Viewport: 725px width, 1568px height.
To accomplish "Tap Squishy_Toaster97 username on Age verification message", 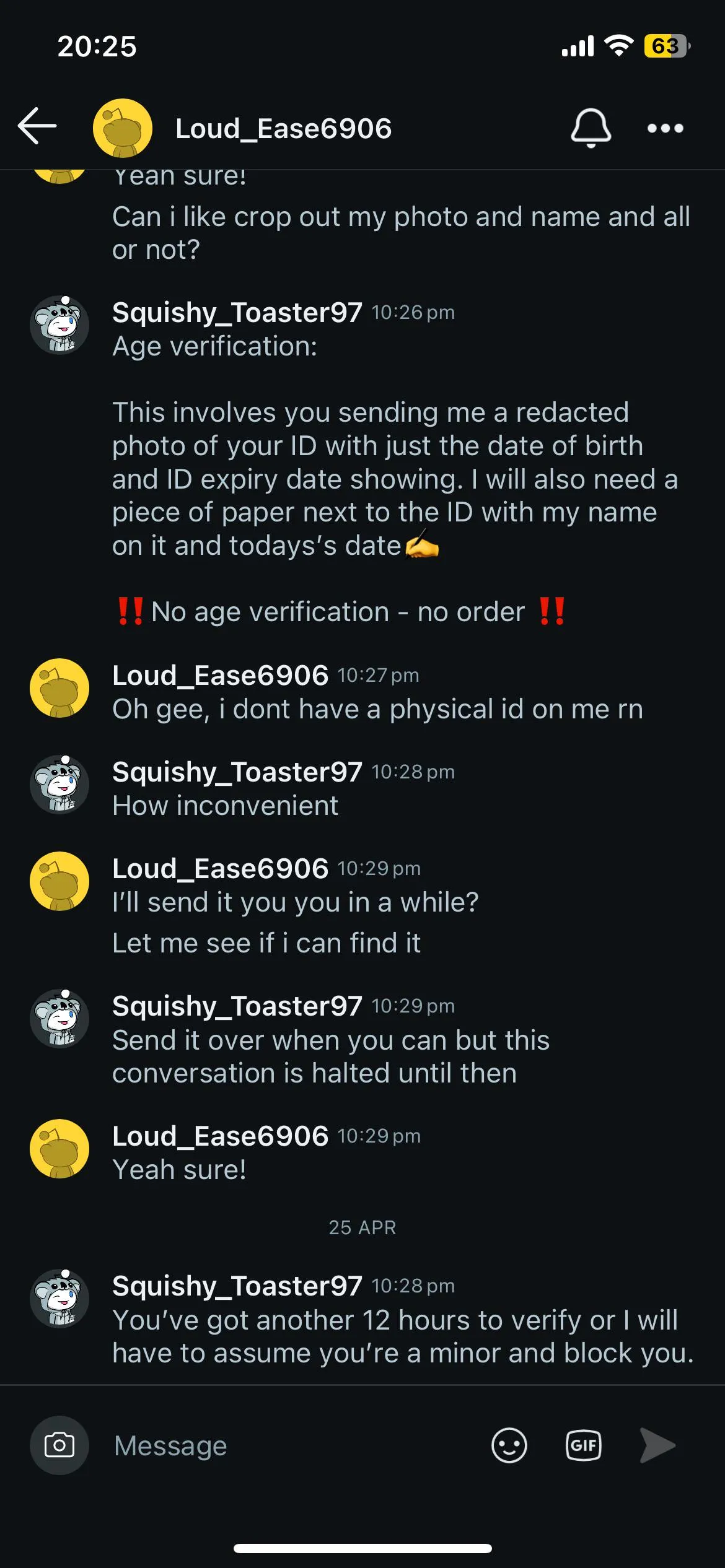I will tap(237, 312).
